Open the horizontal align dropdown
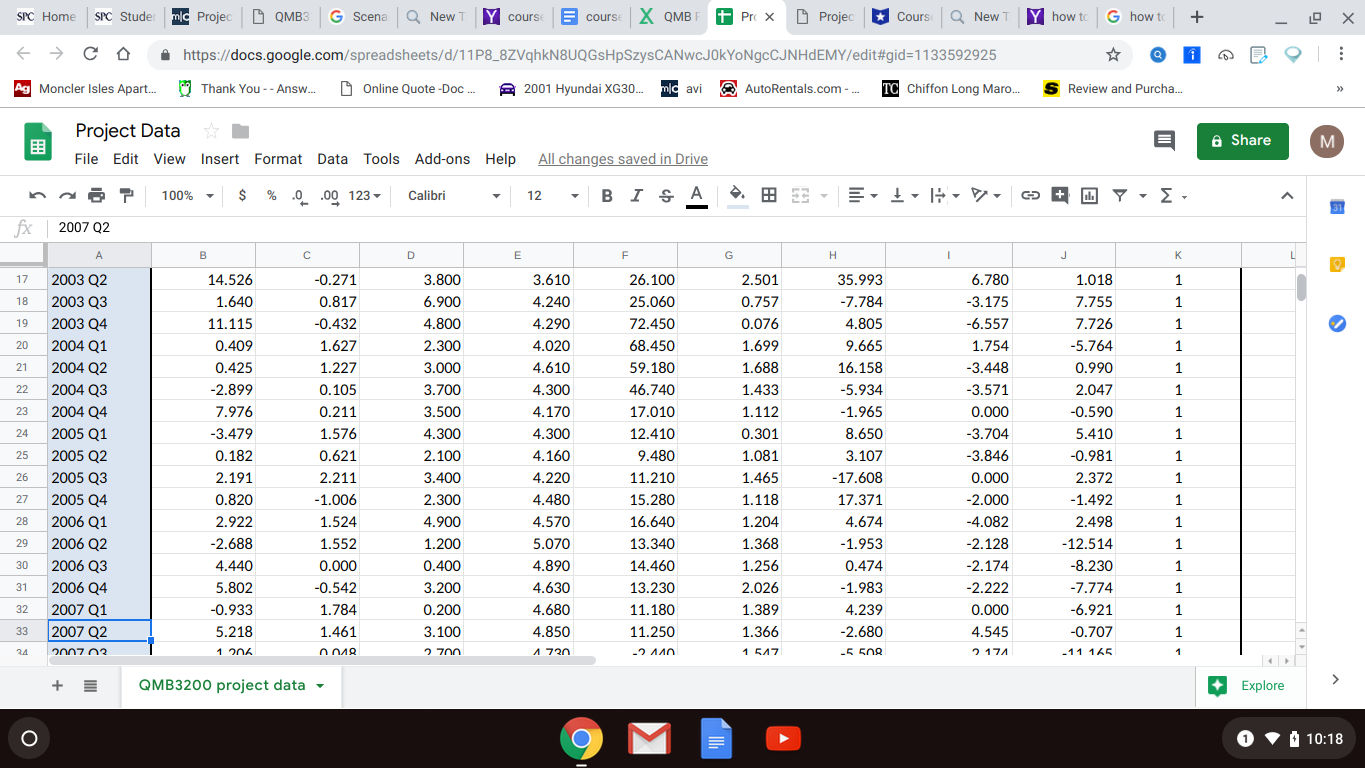 861,196
